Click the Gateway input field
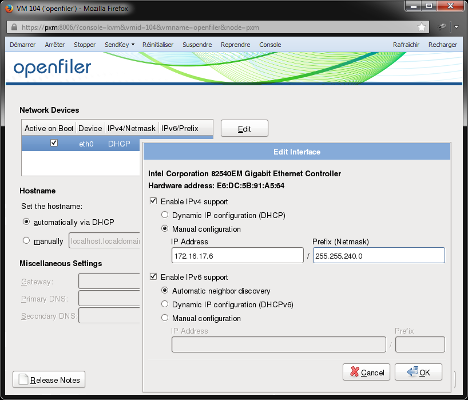 [109, 281]
